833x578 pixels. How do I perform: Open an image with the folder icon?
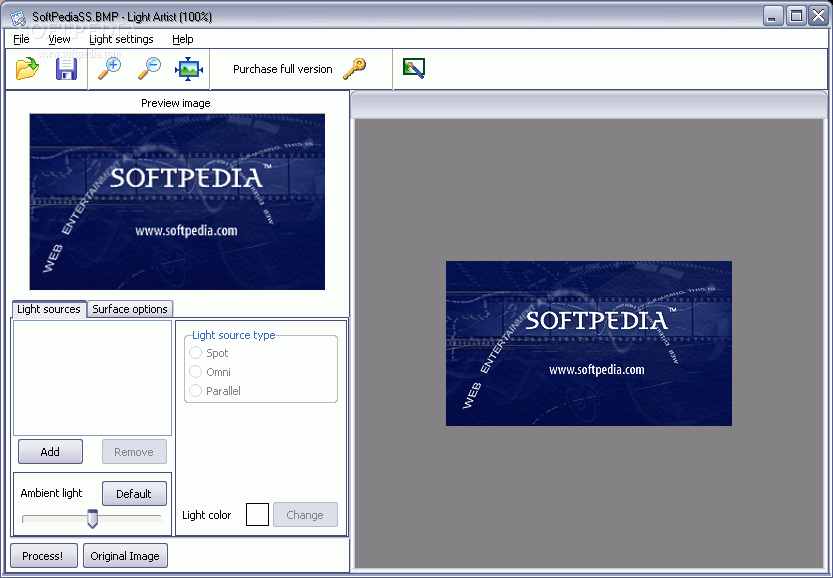pos(27,69)
